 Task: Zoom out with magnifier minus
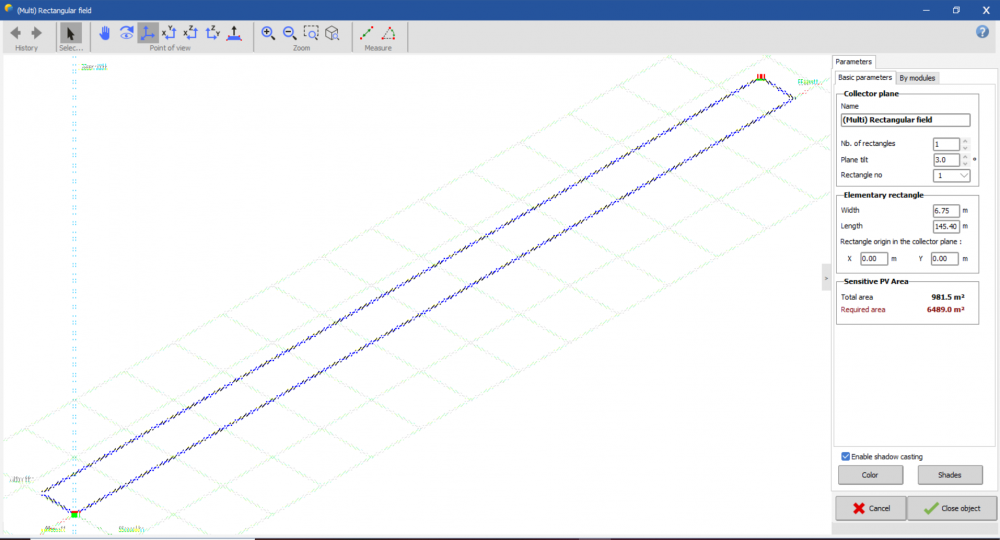290,33
